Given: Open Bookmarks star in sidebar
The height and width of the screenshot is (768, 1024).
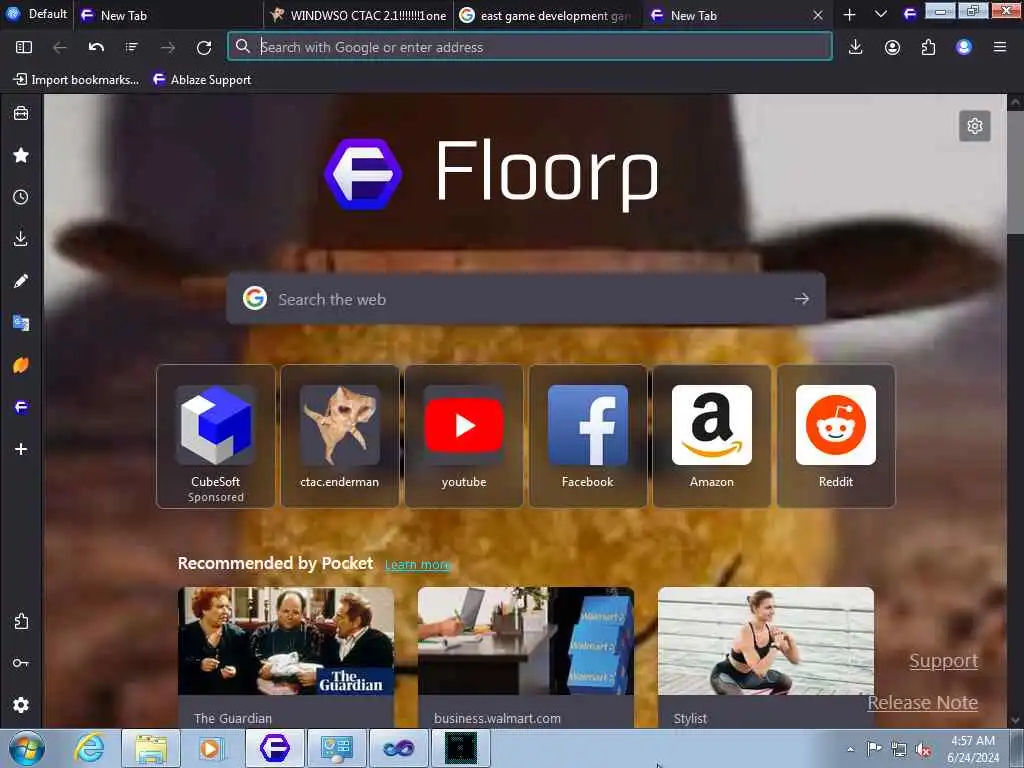Looking at the screenshot, I should 21,155.
